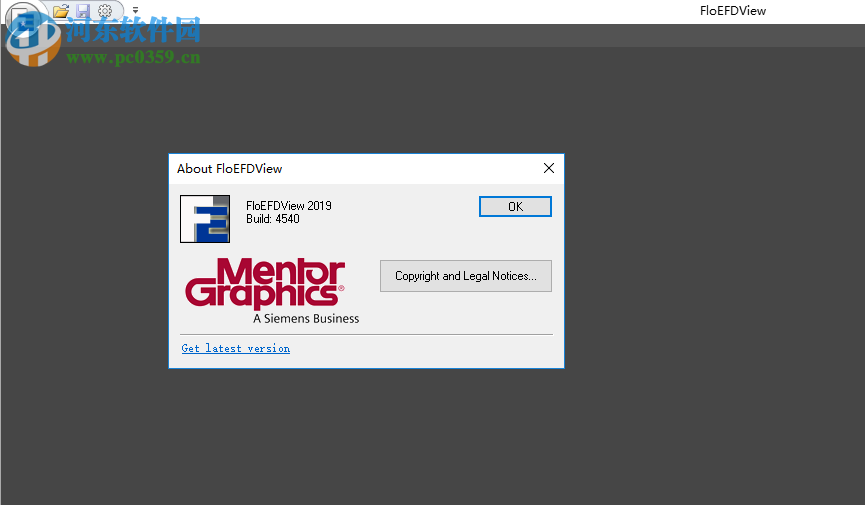Open Copyright and Legal Notices
This screenshot has width=865, height=505.
[466, 276]
